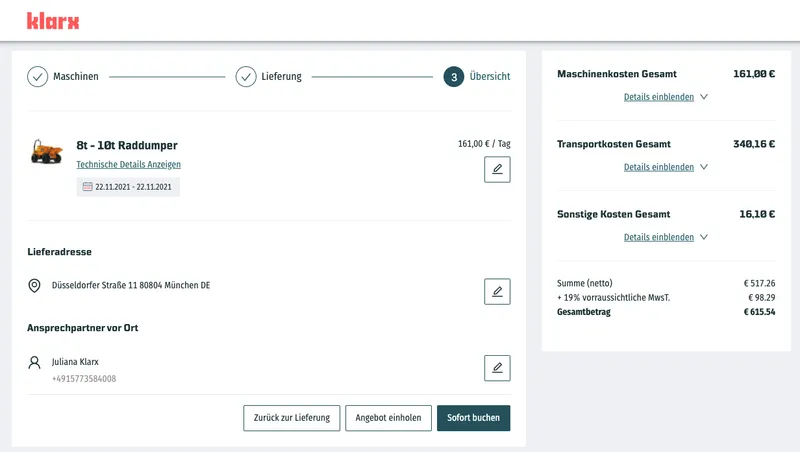Click the MwSt. € 98.29 value
The image size is (800, 452).
(762, 297)
